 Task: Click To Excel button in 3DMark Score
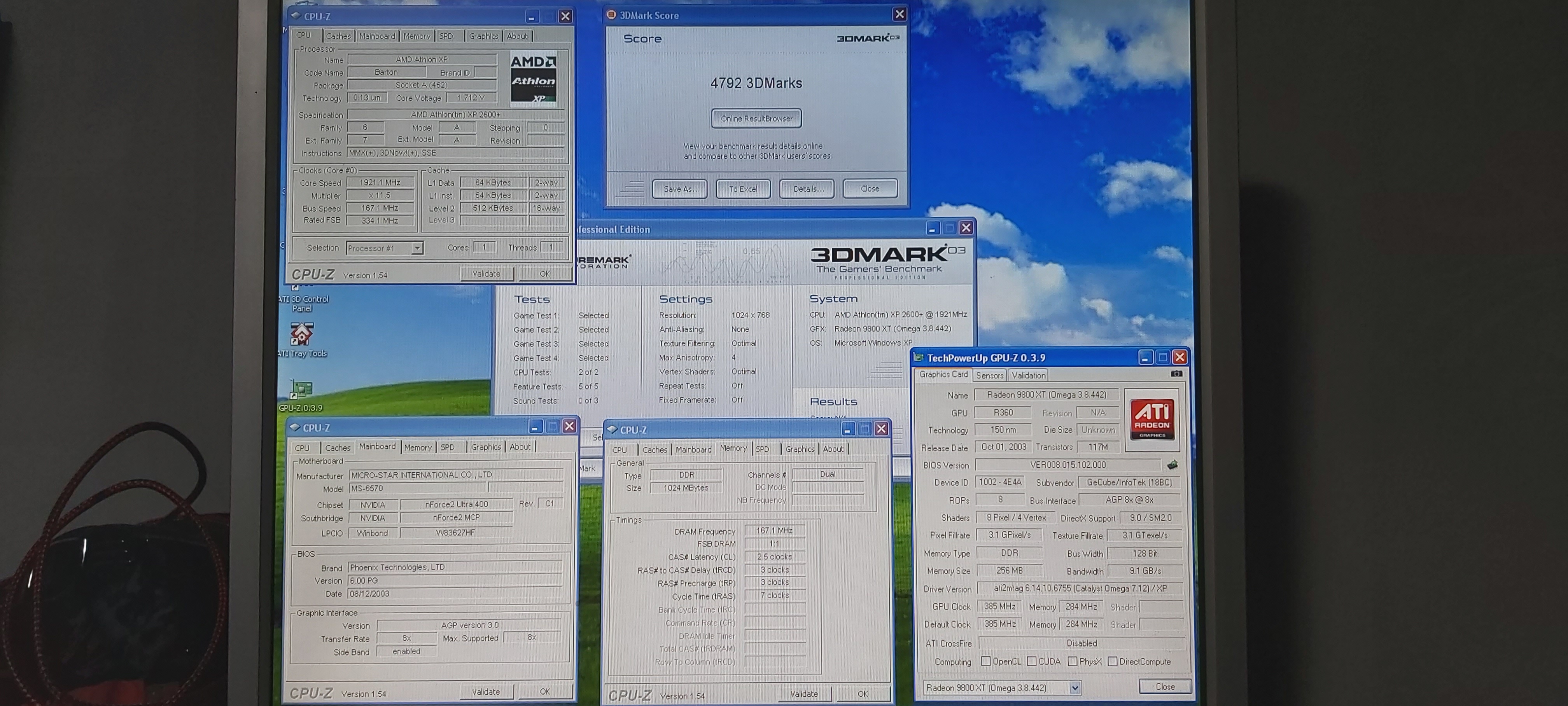click(x=743, y=189)
